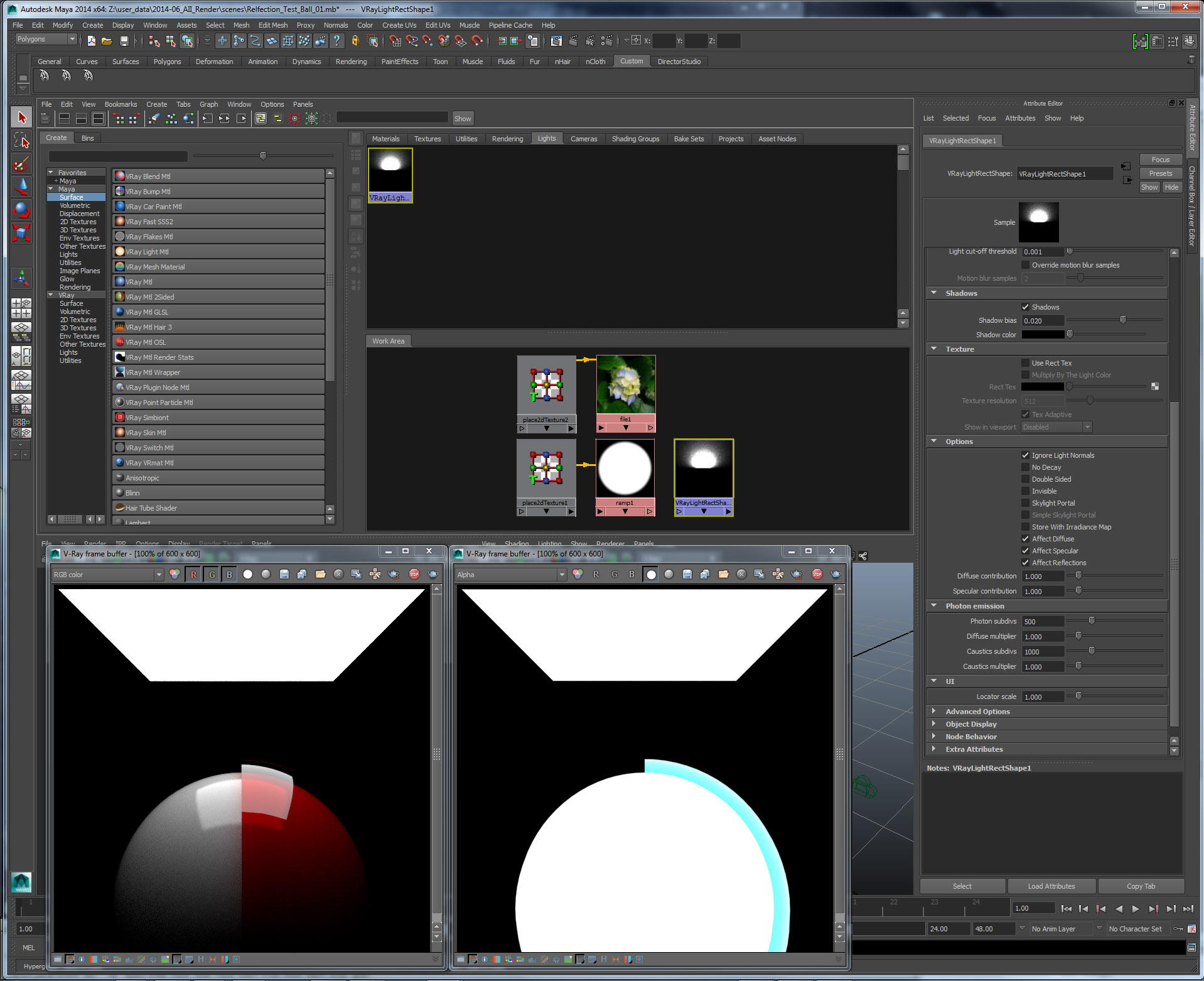
Task: Collapse the Shadows section
Action: coord(934,293)
